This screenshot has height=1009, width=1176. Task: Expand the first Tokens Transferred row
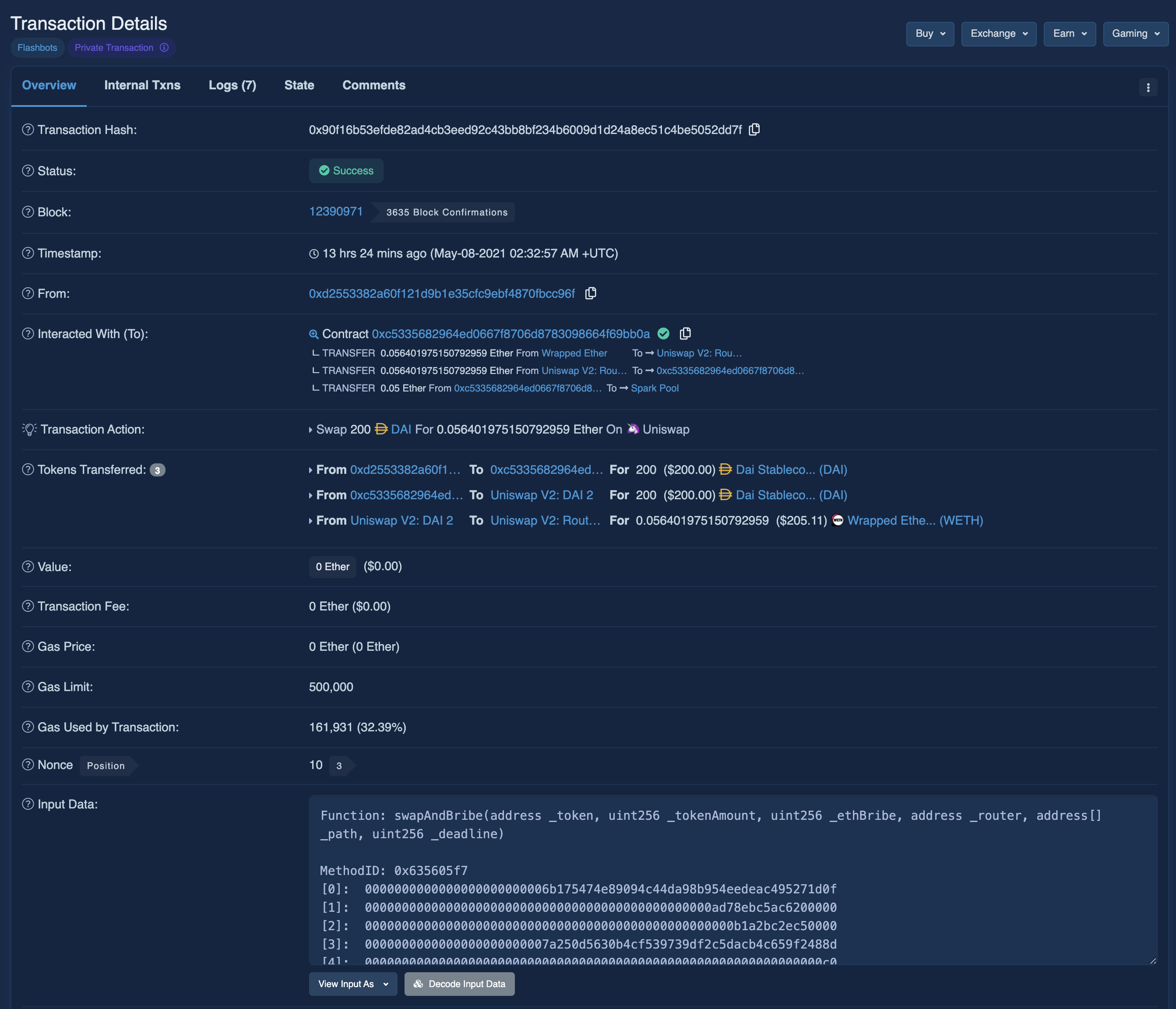313,469
